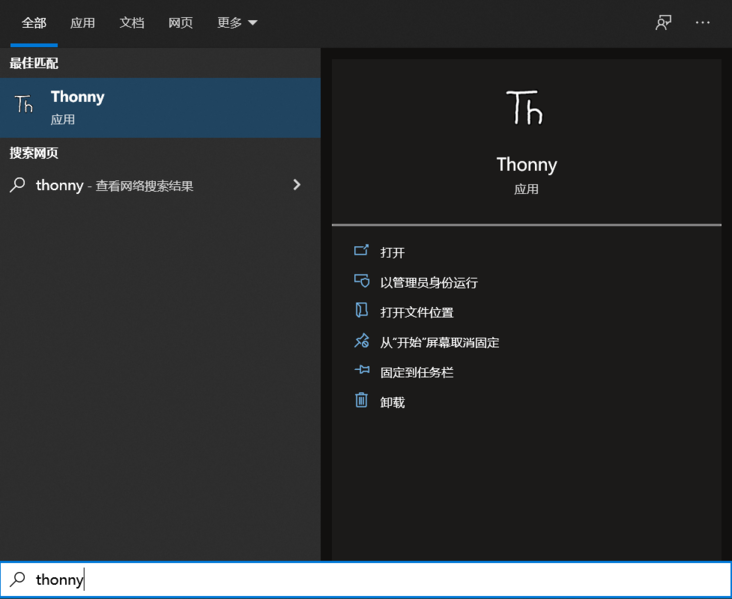This screenshot has height=599, width=732.
Task: Switch to the 应用 tab
Action: pos(83,22)
